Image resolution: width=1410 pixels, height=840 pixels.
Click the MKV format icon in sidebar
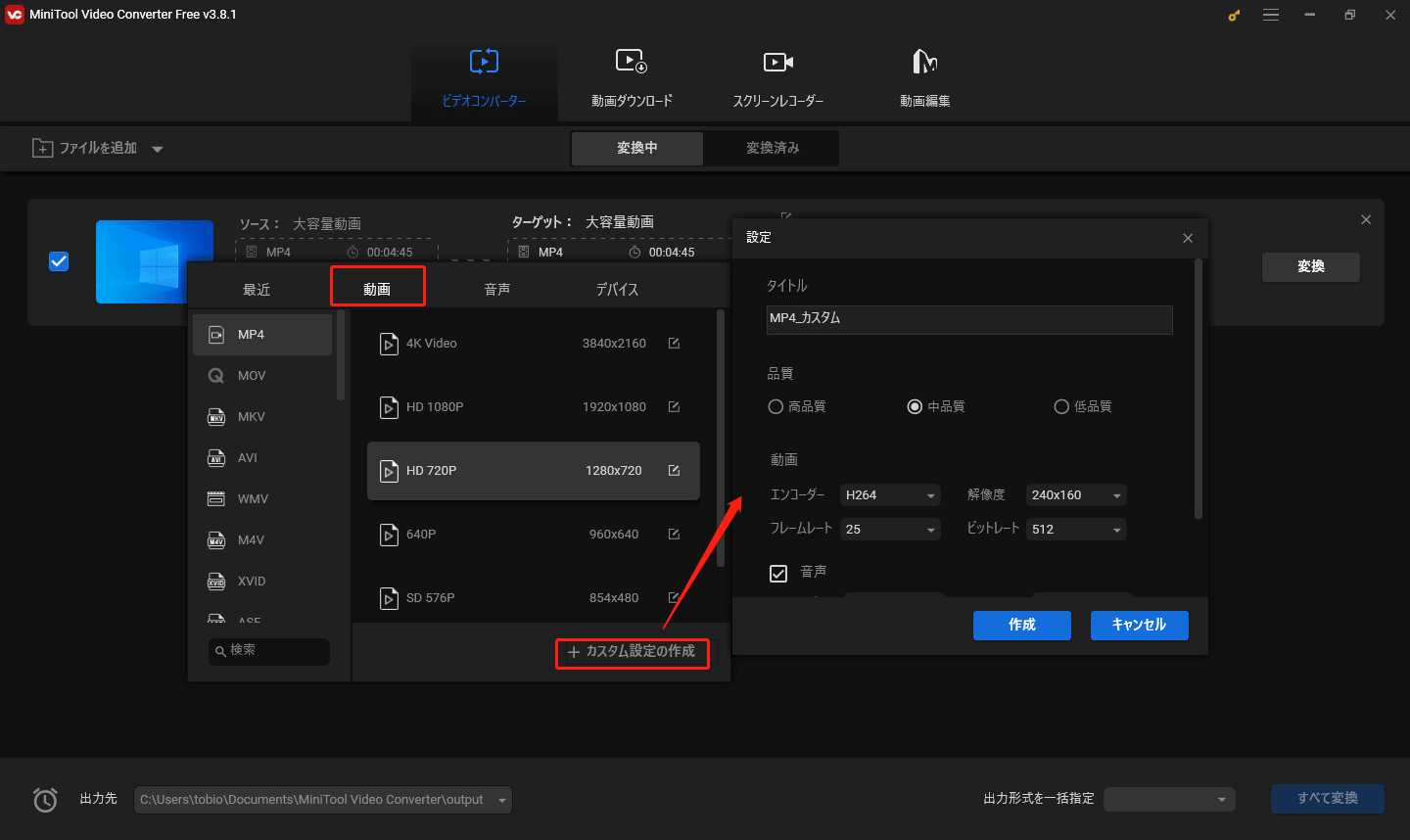point(216,417)
